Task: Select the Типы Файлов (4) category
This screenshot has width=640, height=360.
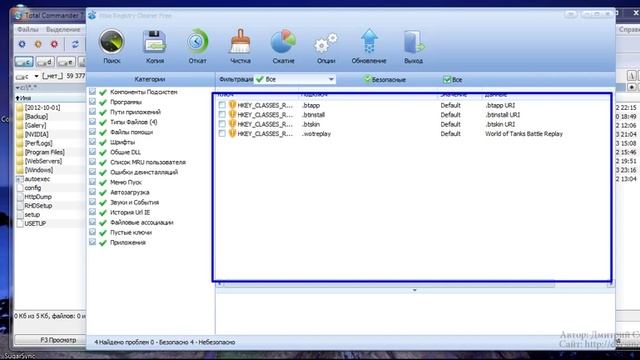Action: click(x=133, y=122)
